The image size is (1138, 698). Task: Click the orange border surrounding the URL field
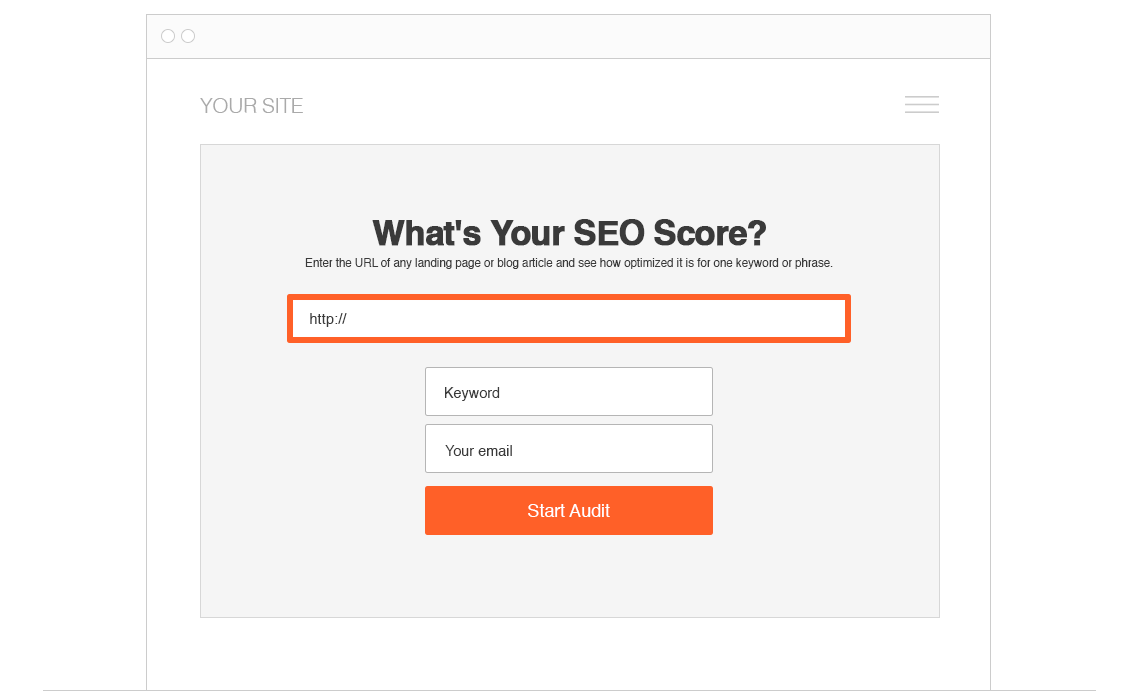[568, 297]
